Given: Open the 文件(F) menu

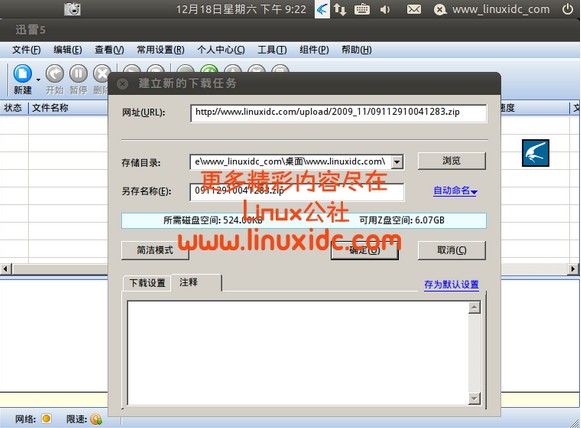Looking at the screenshot, I should click(26, 50).
